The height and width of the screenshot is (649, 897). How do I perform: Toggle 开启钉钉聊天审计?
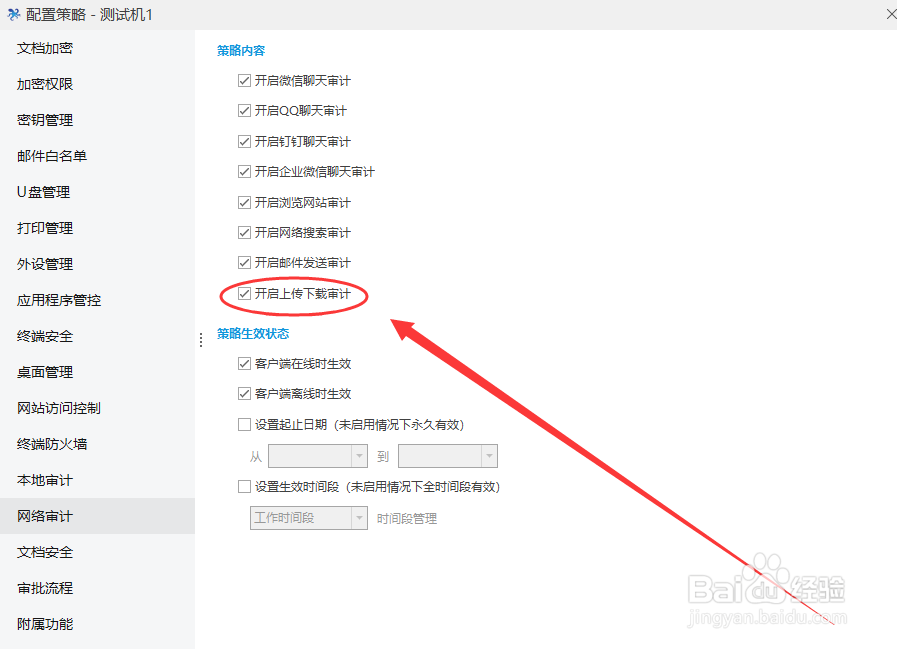pos(244,141)
